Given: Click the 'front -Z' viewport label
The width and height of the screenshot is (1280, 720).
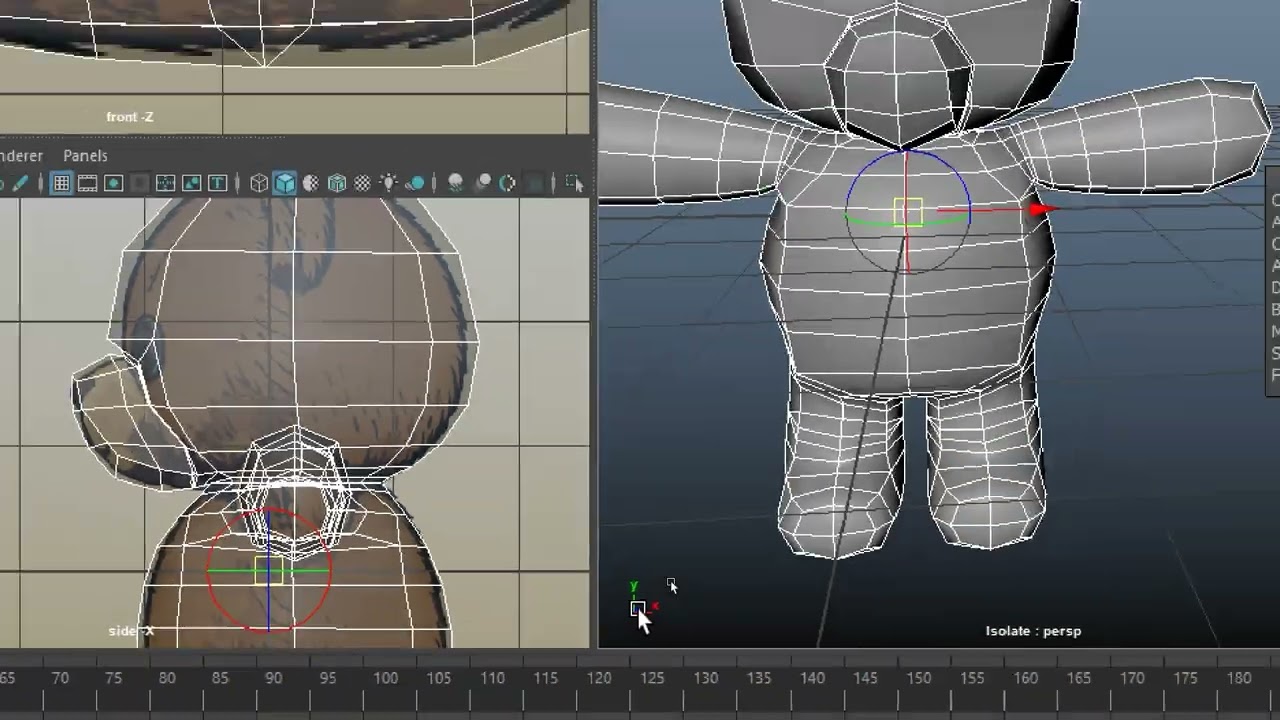Looking at the screenshot, I should pos(130,117).
